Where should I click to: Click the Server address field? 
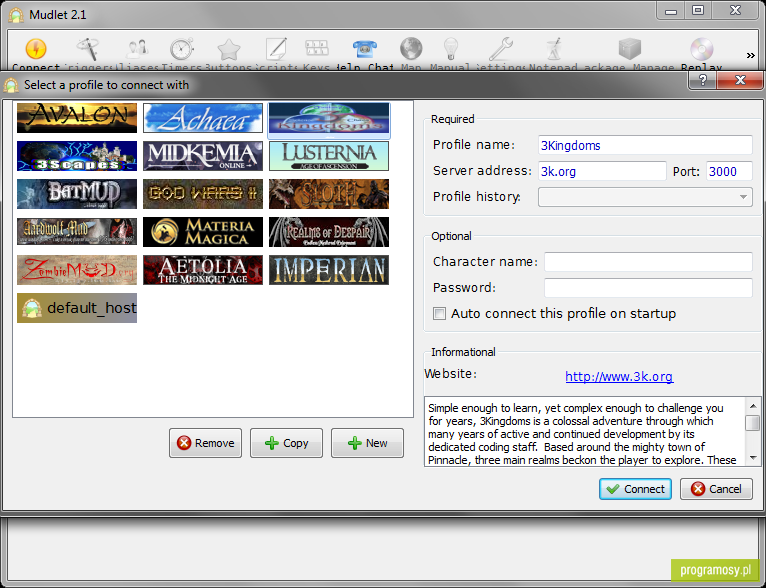(x=602, y=171)
